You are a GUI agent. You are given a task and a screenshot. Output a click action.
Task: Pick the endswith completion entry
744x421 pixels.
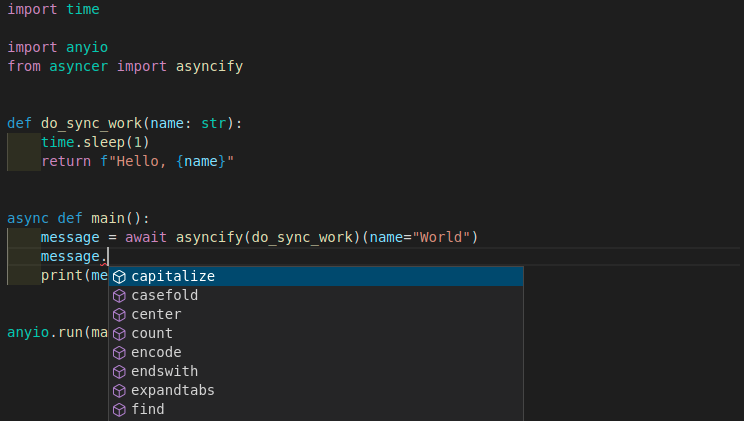pyautogui.click(x=164, y=371)
